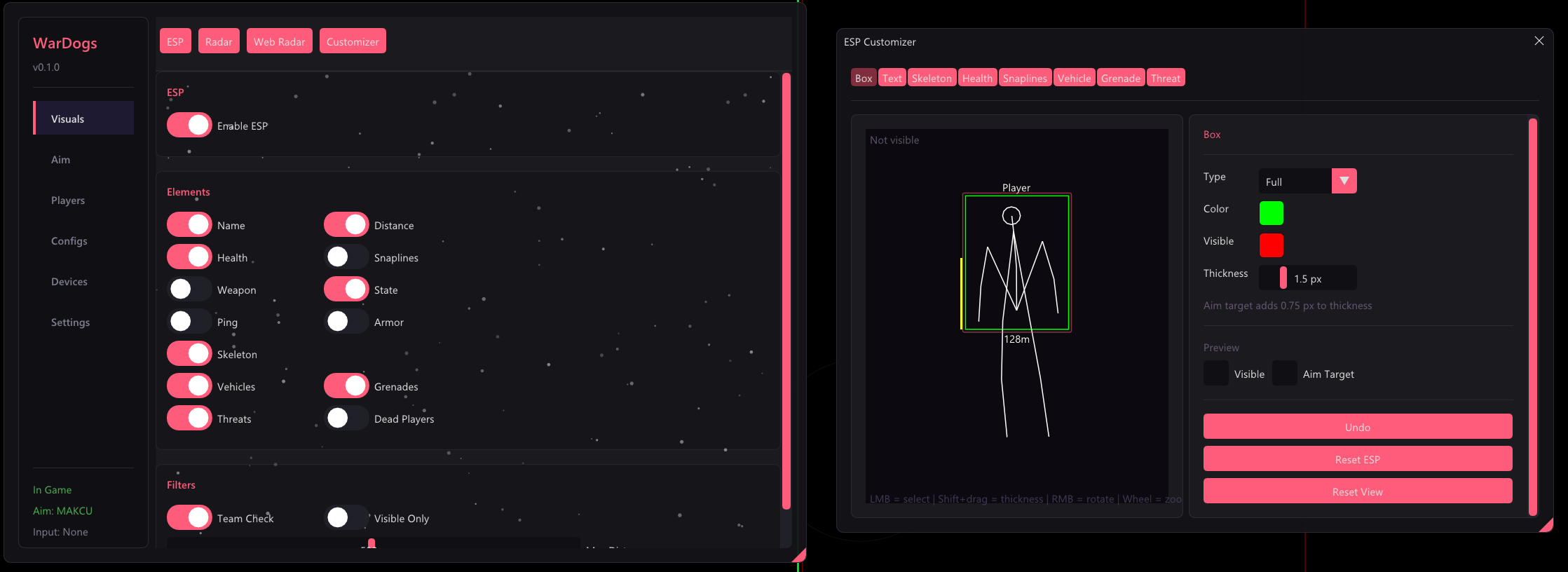1568x572 pixels.
Task: Switch to the Skeleton customizer tab
Action: click(932, 78)
